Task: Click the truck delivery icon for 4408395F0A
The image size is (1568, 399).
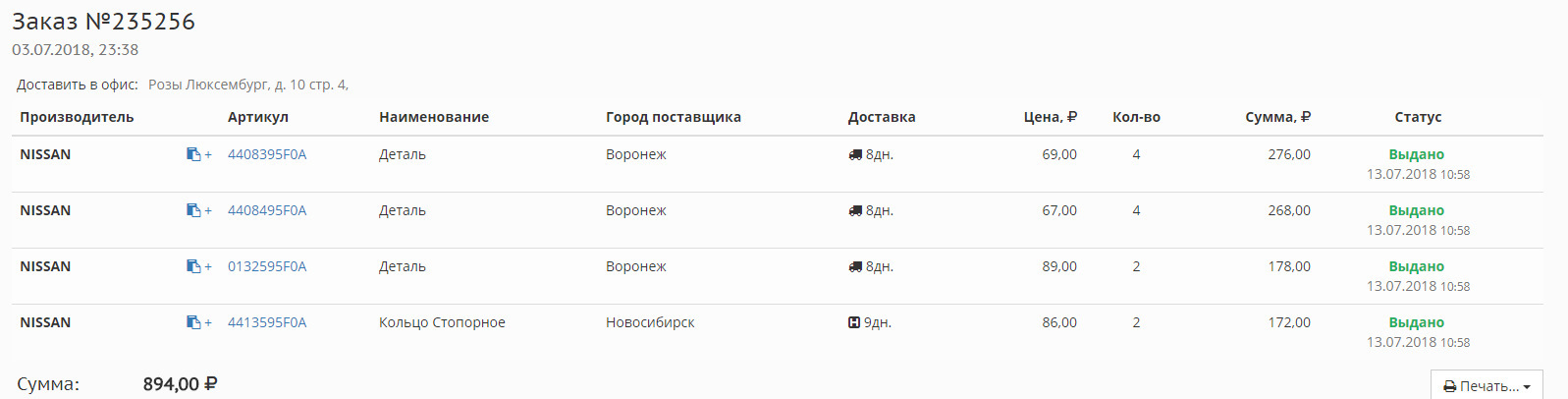Action: [855, 154]
